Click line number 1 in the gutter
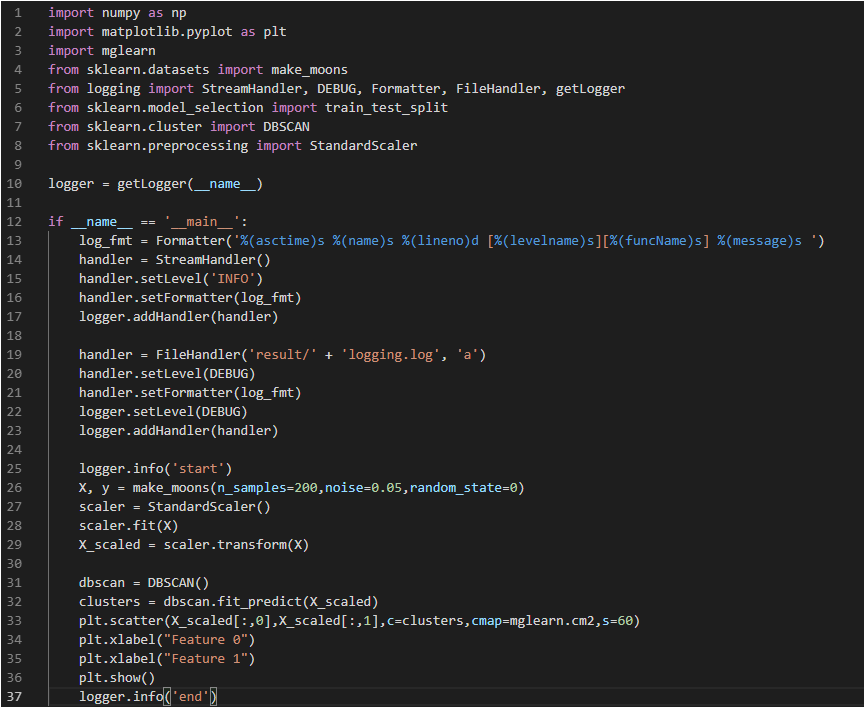This screenshot has height=708, width=865. (x=18, y=13)
